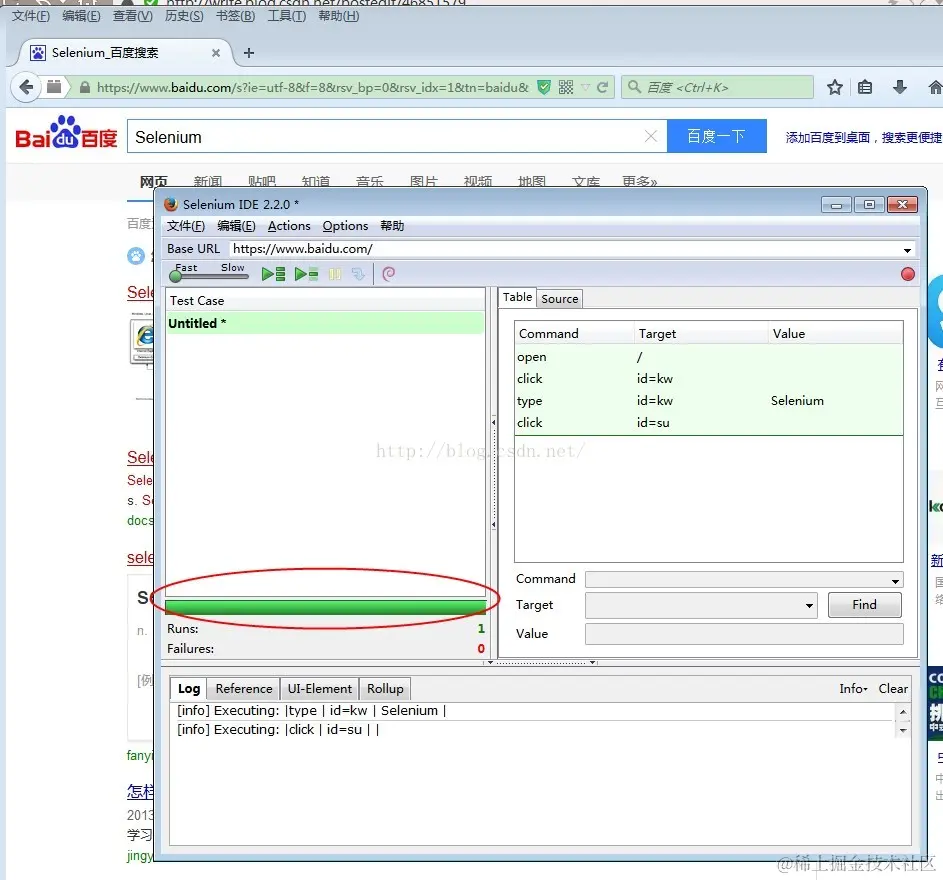Click the green shield security icon
This screenshot has height=880, width=943.
tap(544, 88)
